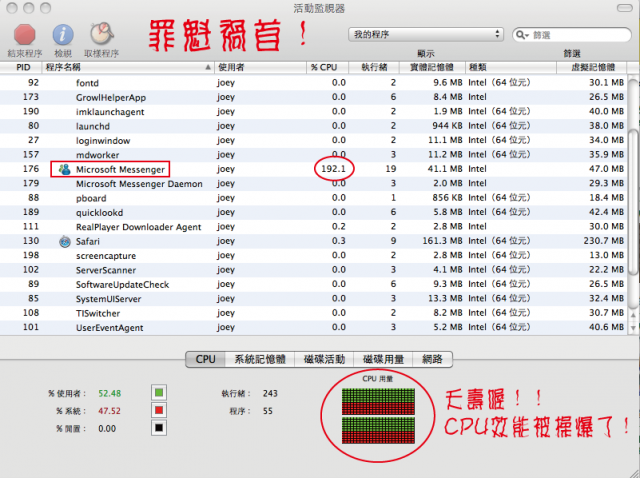Select the quicklookd process row
Screen dimensions: 640x478
313,212
